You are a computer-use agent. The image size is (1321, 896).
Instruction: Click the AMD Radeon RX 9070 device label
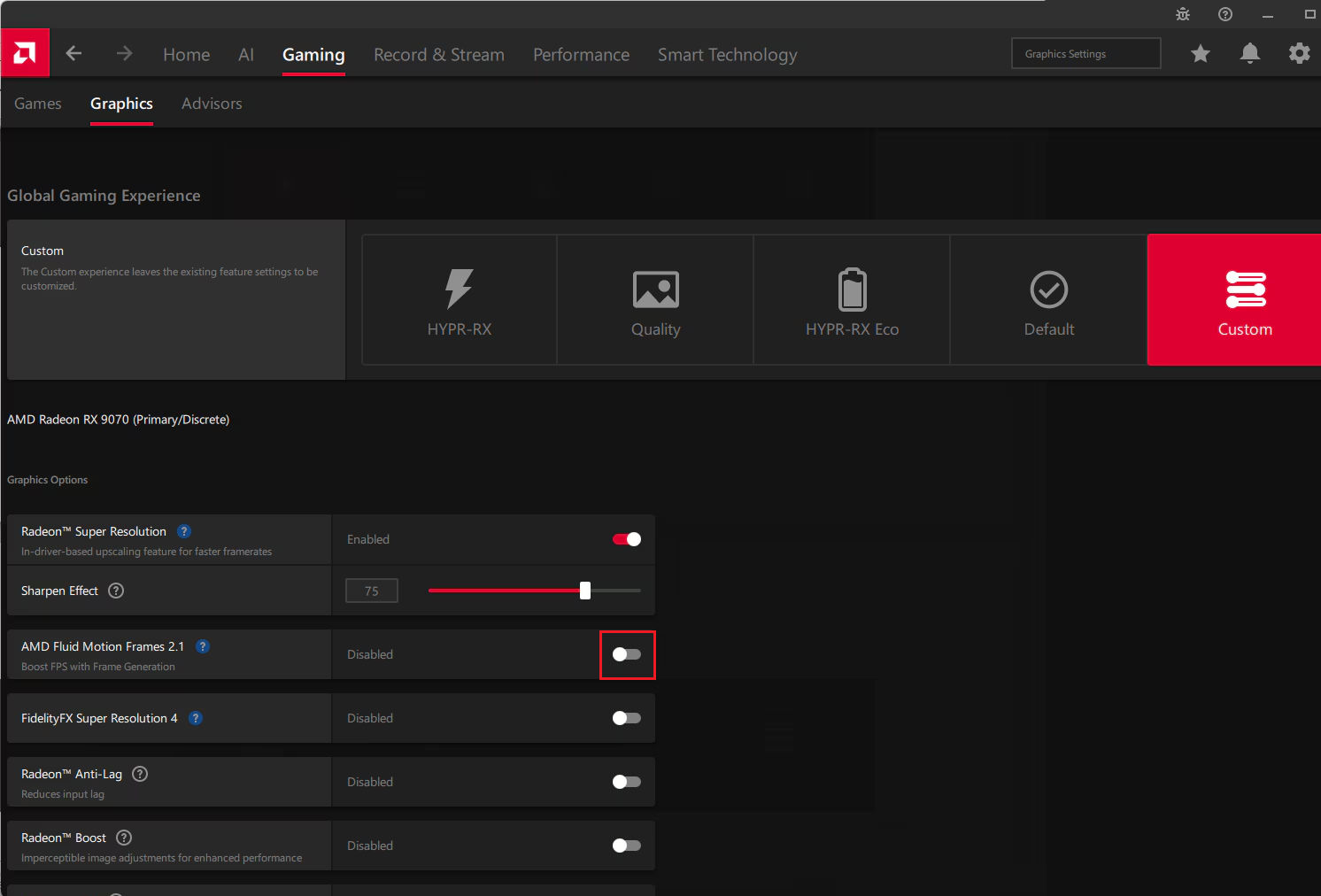(x=119, y=420)
